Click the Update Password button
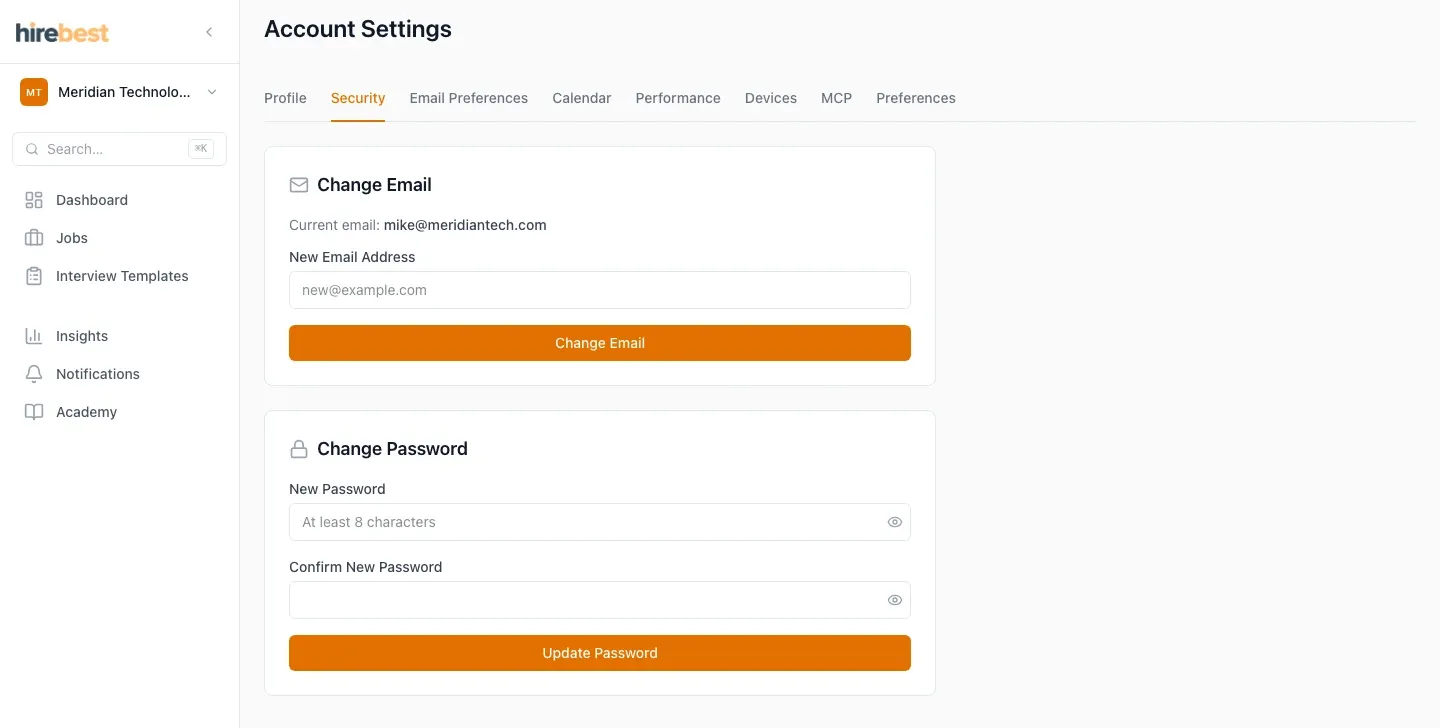This screenshot has width=1440, height=728. point(600,653)
